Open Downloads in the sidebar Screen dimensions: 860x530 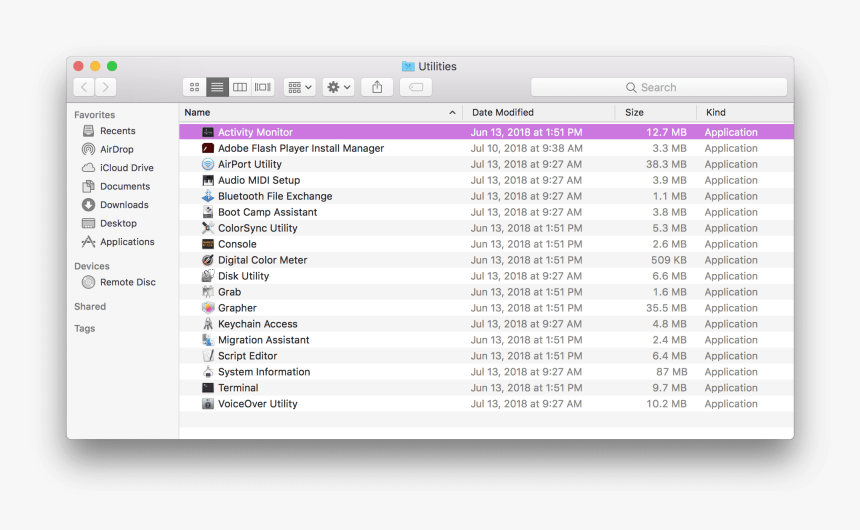click(124, 205)
